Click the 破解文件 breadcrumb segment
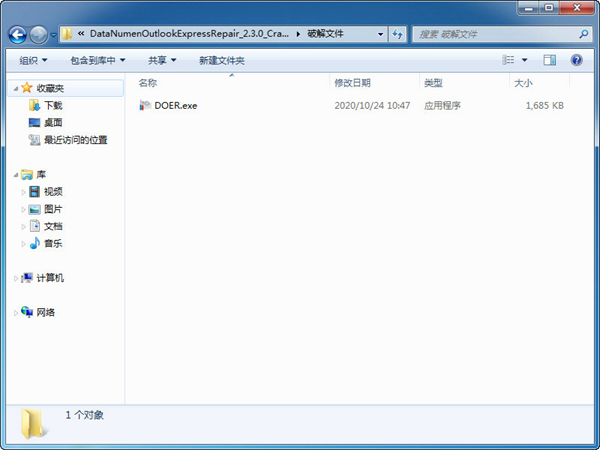Viewport: 600px width, 450px height. point(325,34)
